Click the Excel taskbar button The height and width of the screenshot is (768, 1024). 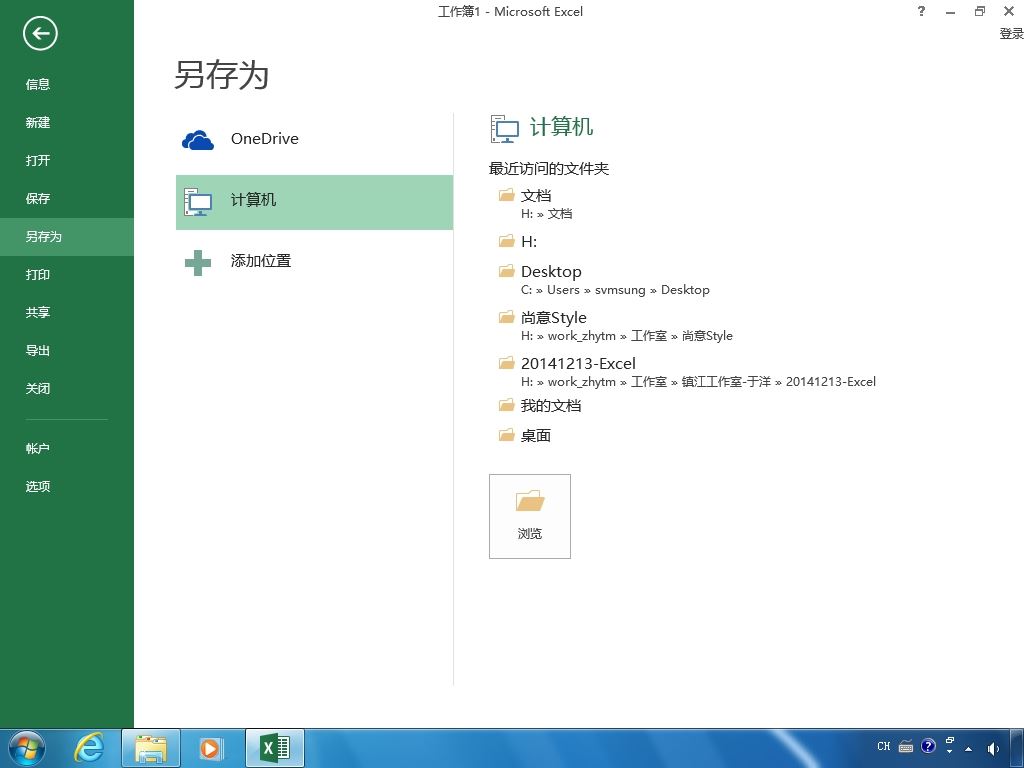(275, 748)
